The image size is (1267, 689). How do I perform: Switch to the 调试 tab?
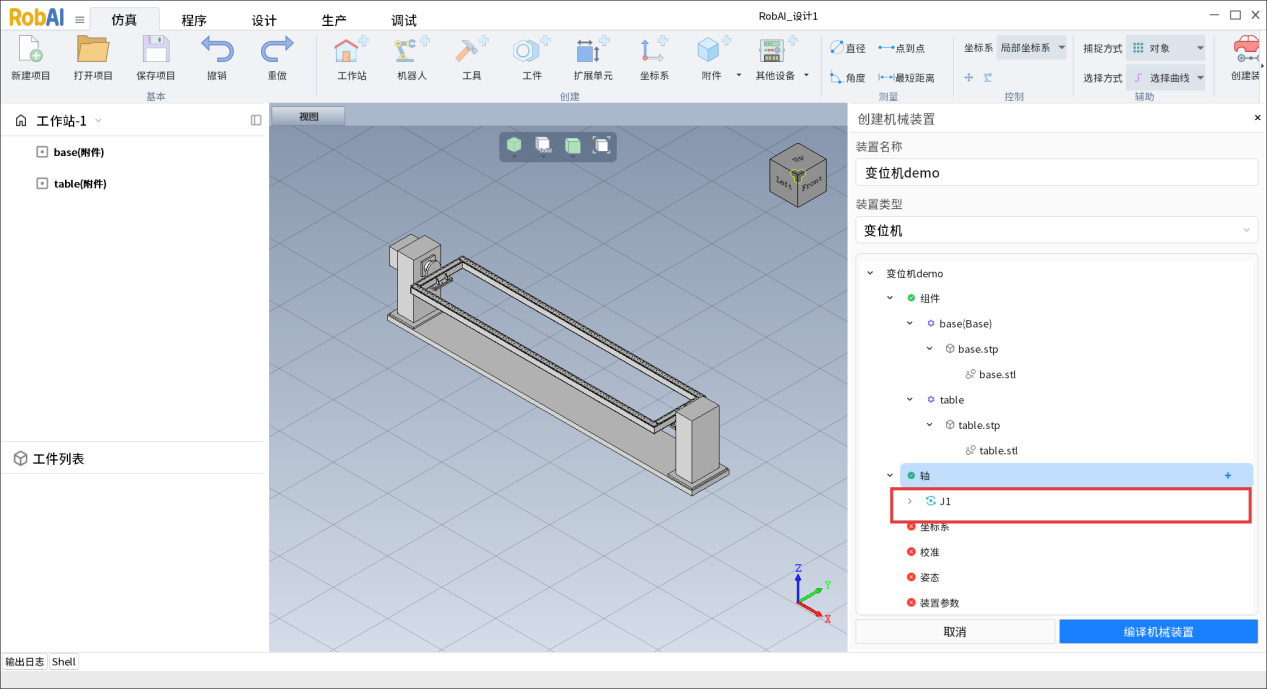[x=404, y=20]
